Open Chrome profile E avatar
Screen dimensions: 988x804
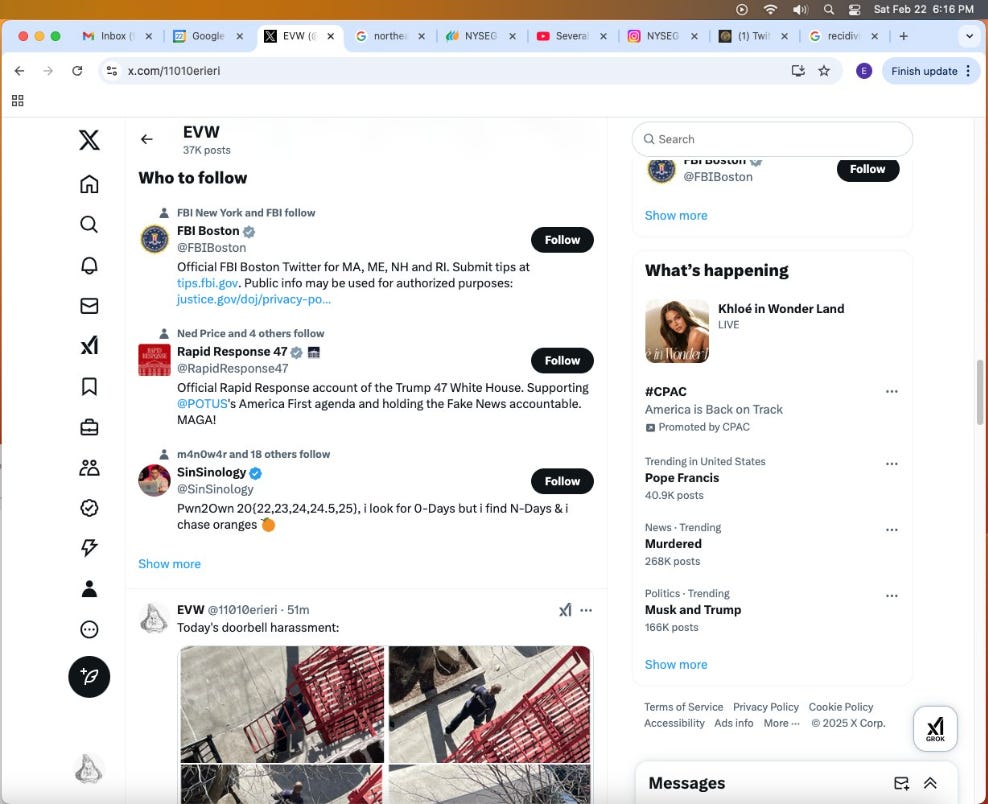click(x=864, y=71)
